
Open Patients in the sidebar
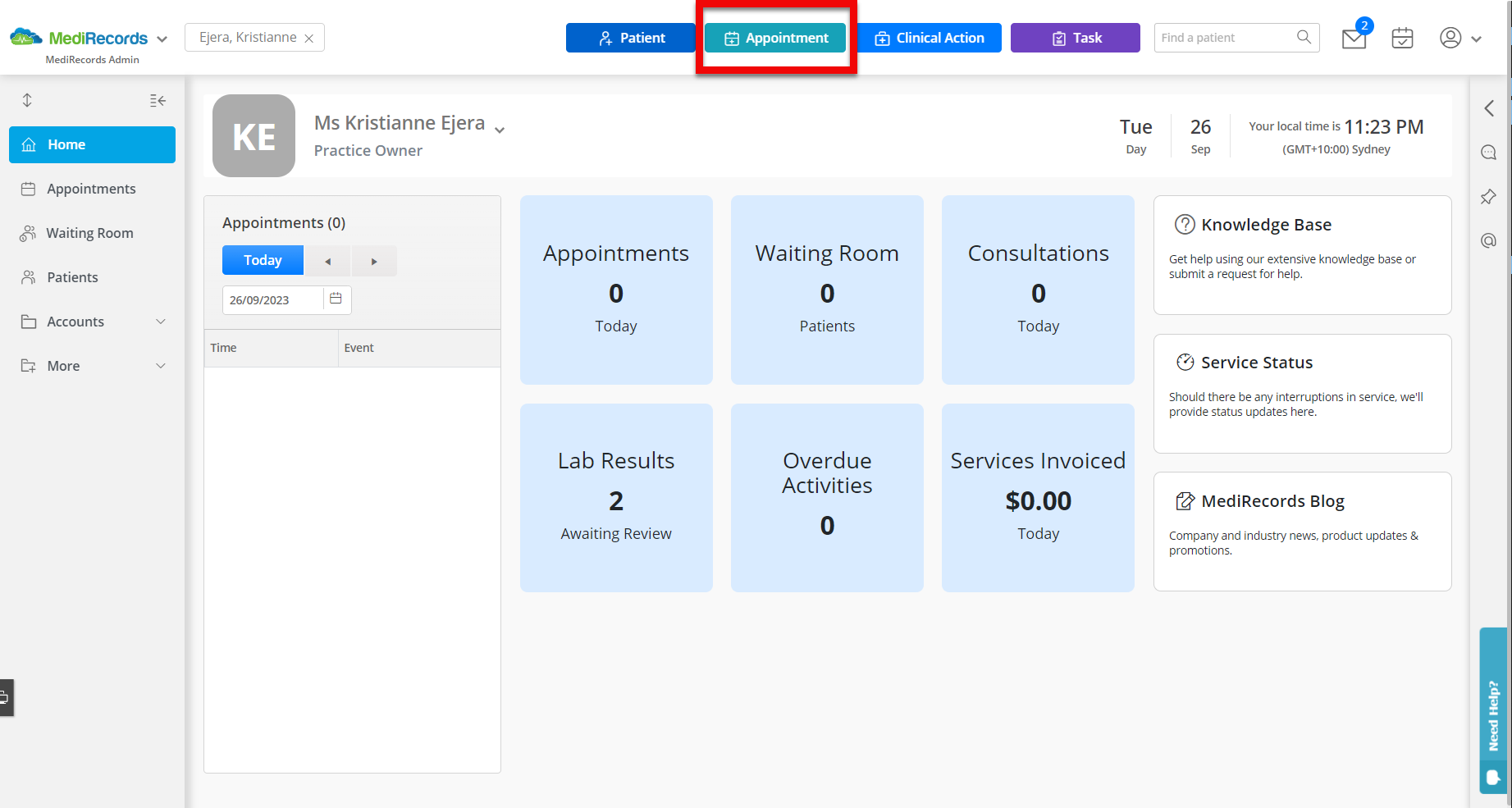[92, 277]
